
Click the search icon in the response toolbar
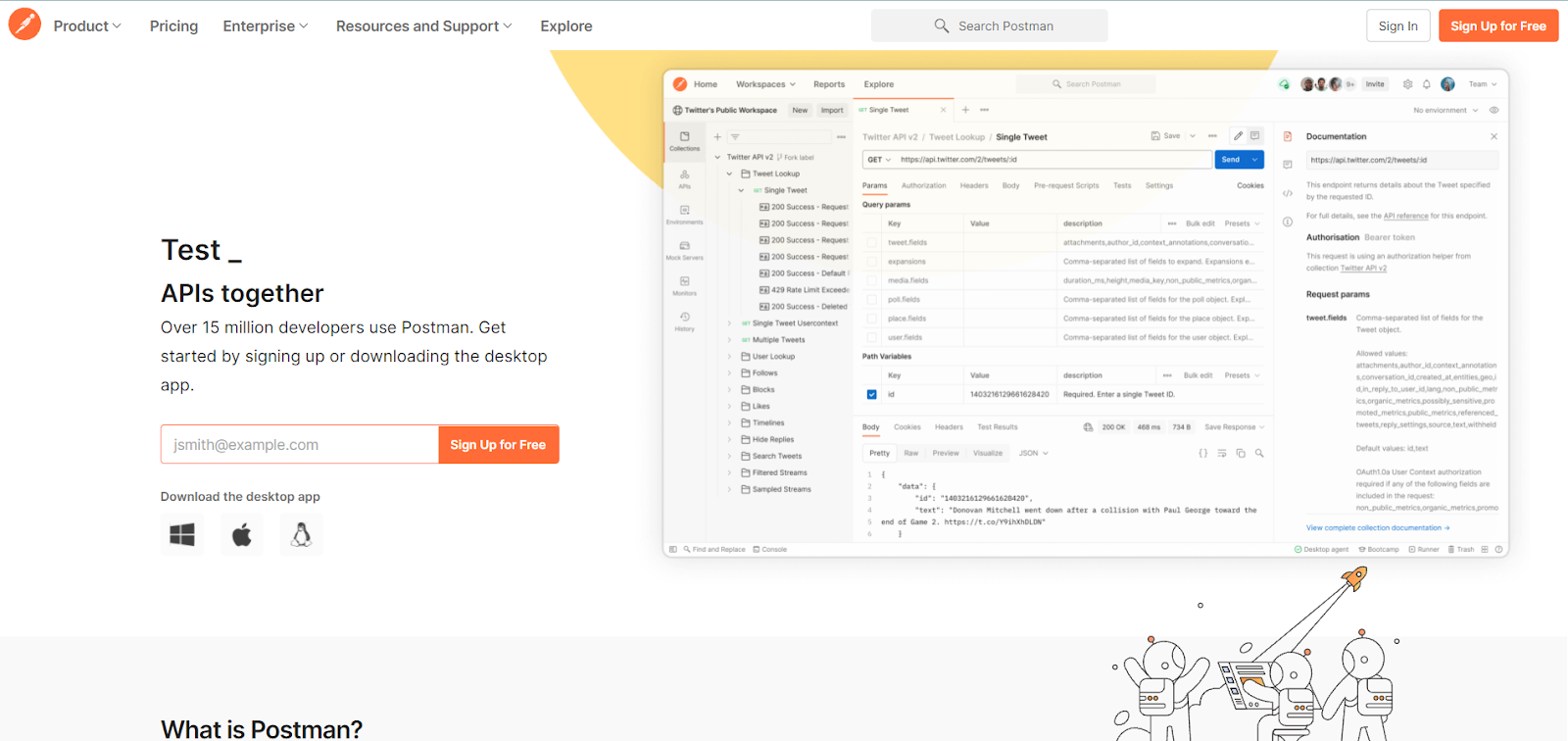pos(1259,453)
